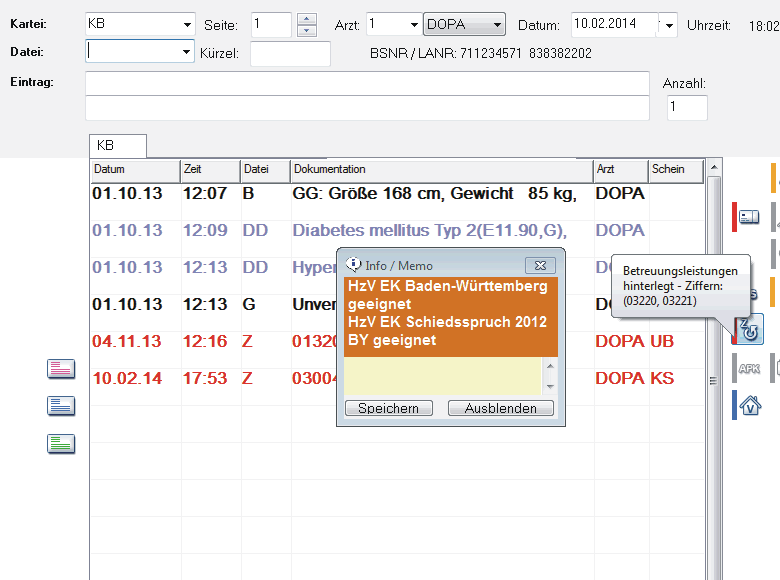Open the insurance card icon in sidebar
Image resolution: width=780 pixels, height=580 pixels.
tap(749, 216)
